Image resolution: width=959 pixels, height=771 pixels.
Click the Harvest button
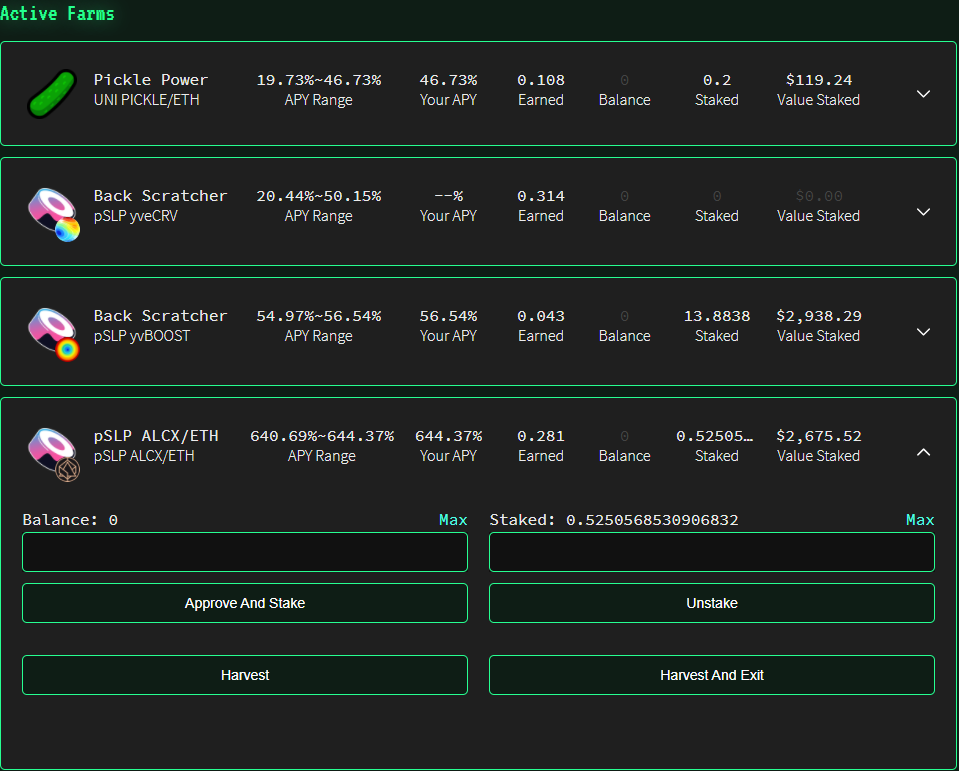click(x=245, y=675)
